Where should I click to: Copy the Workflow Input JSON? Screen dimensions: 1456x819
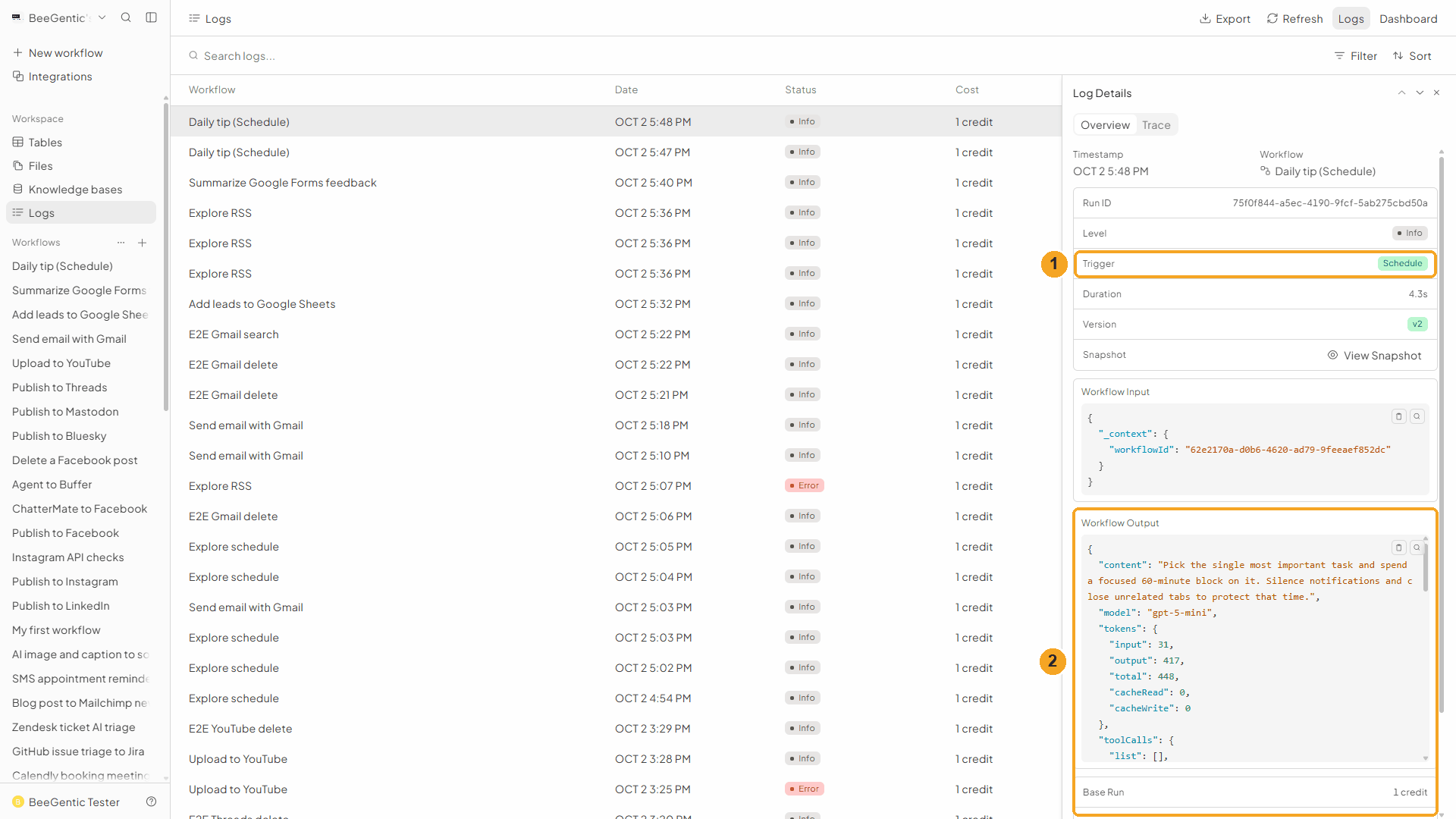(1399, 416)
